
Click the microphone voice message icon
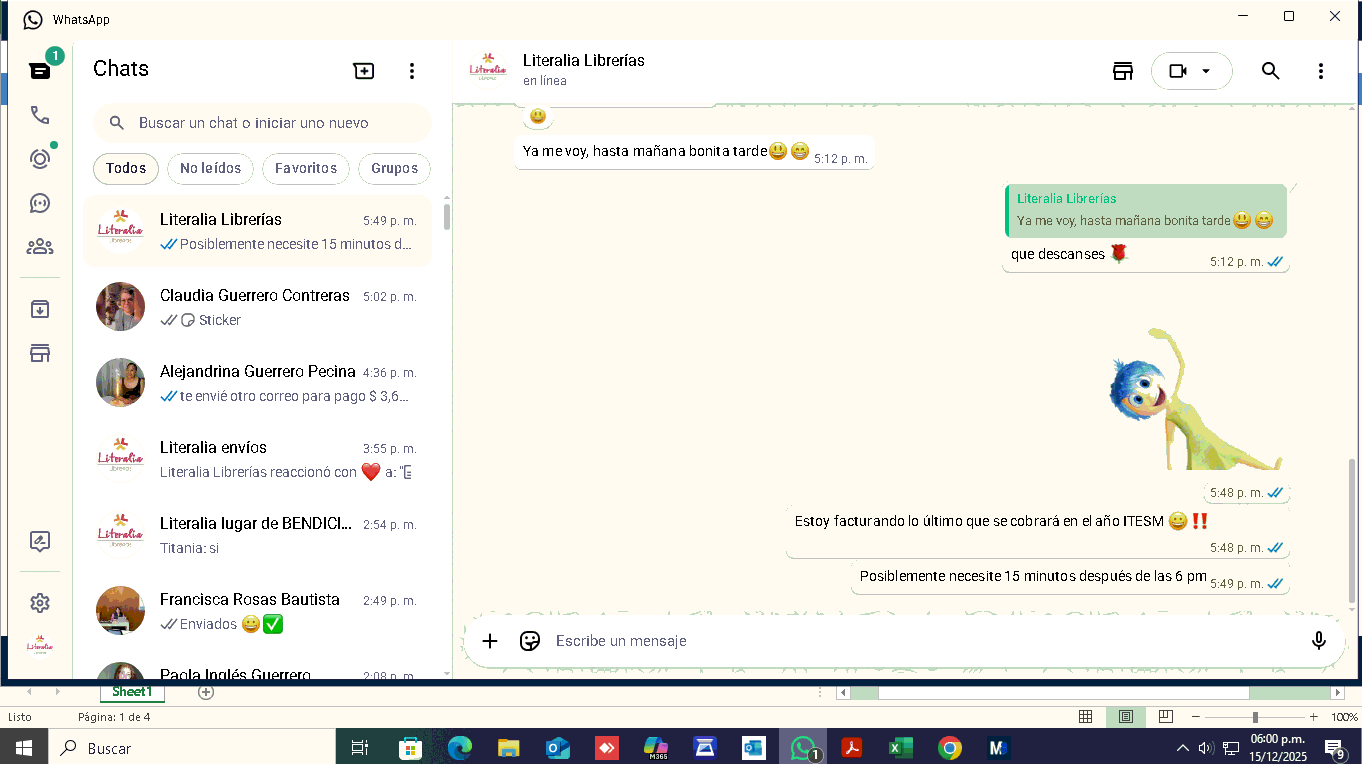click(x=1319, y=641)
